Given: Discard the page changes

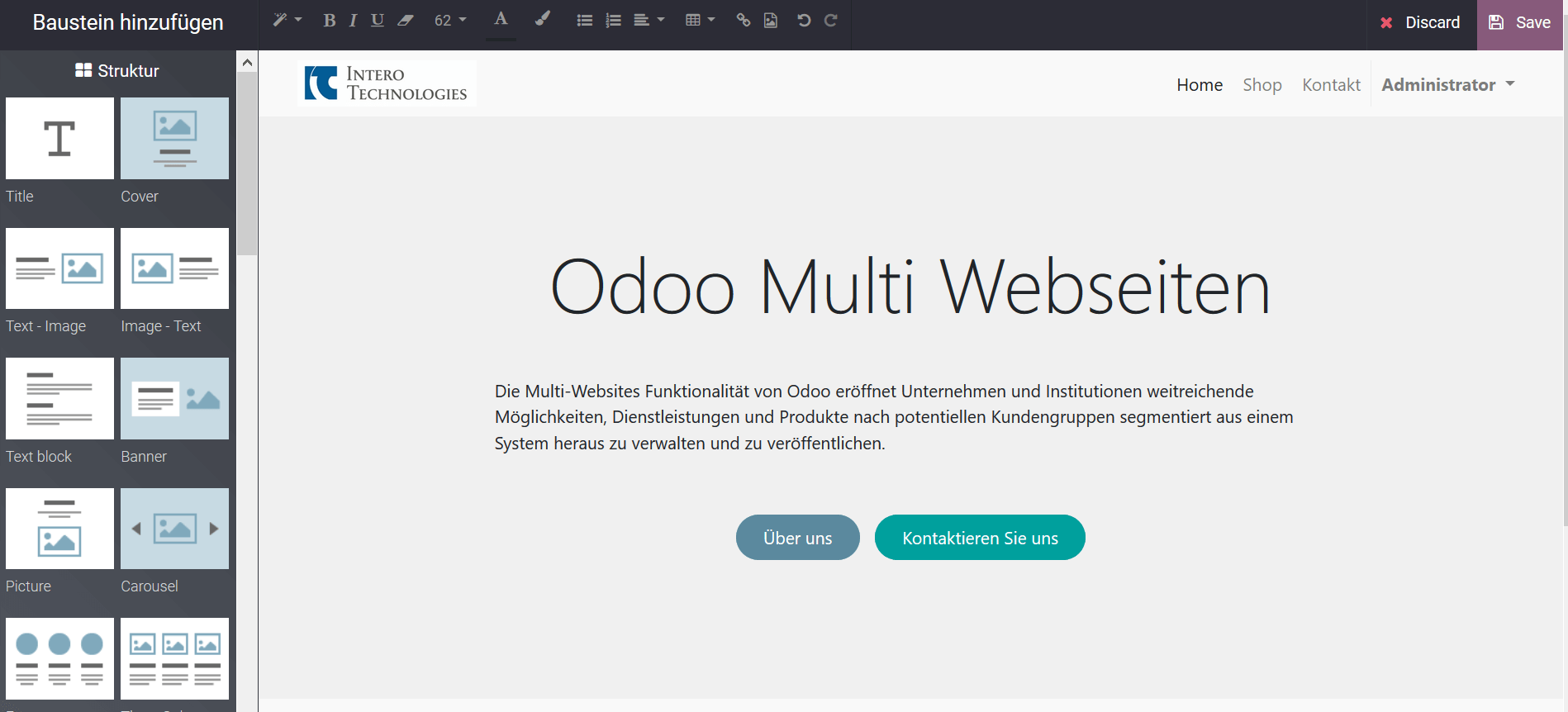Looking at the screenshot, I should 1421,22.
